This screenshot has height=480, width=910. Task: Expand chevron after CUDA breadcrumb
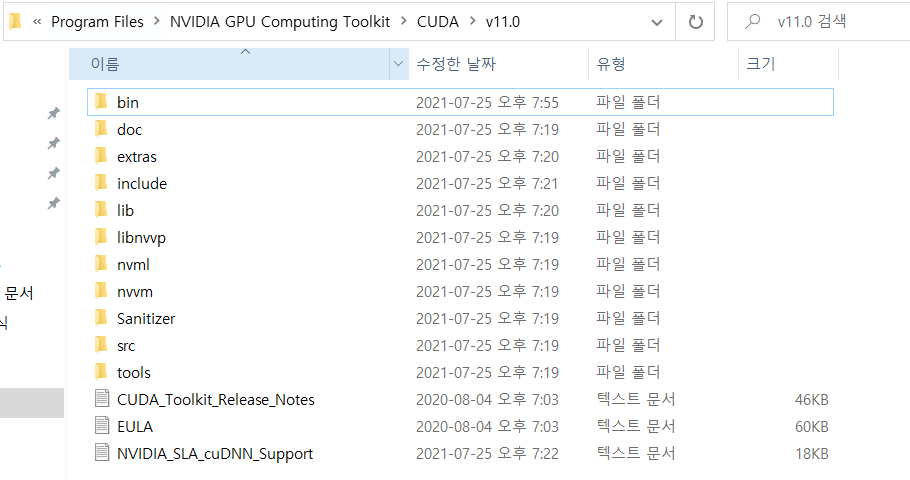click(x=473, y=21)
